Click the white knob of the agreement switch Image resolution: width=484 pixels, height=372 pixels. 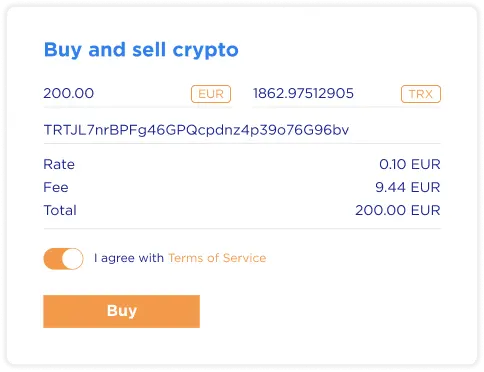pyautogui.click(x=73, y=259)
